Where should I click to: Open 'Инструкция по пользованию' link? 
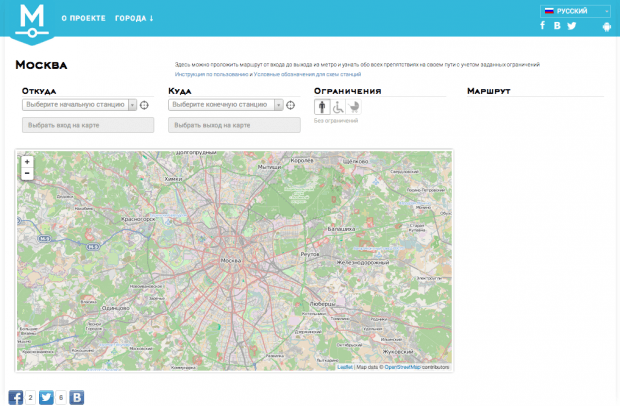point(209,74)
